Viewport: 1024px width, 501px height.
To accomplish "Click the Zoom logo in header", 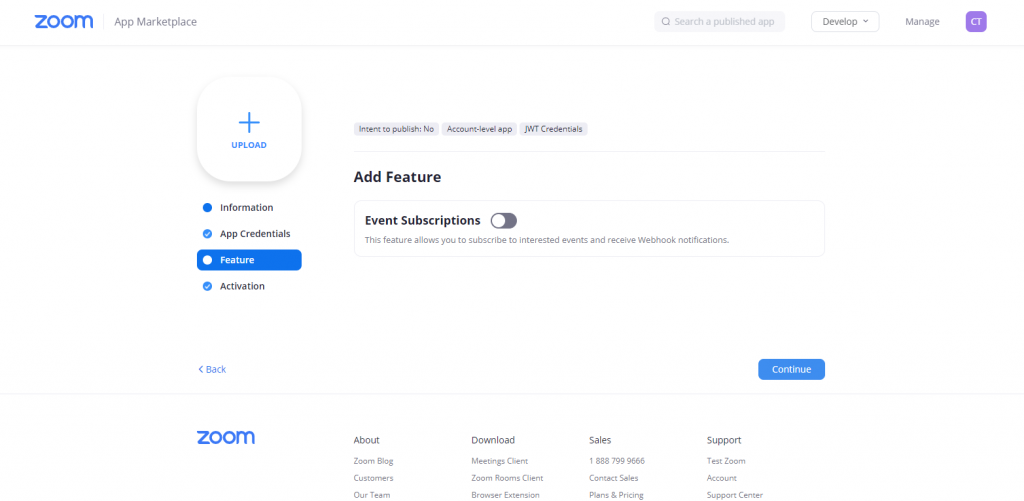I will click(64, 21).
